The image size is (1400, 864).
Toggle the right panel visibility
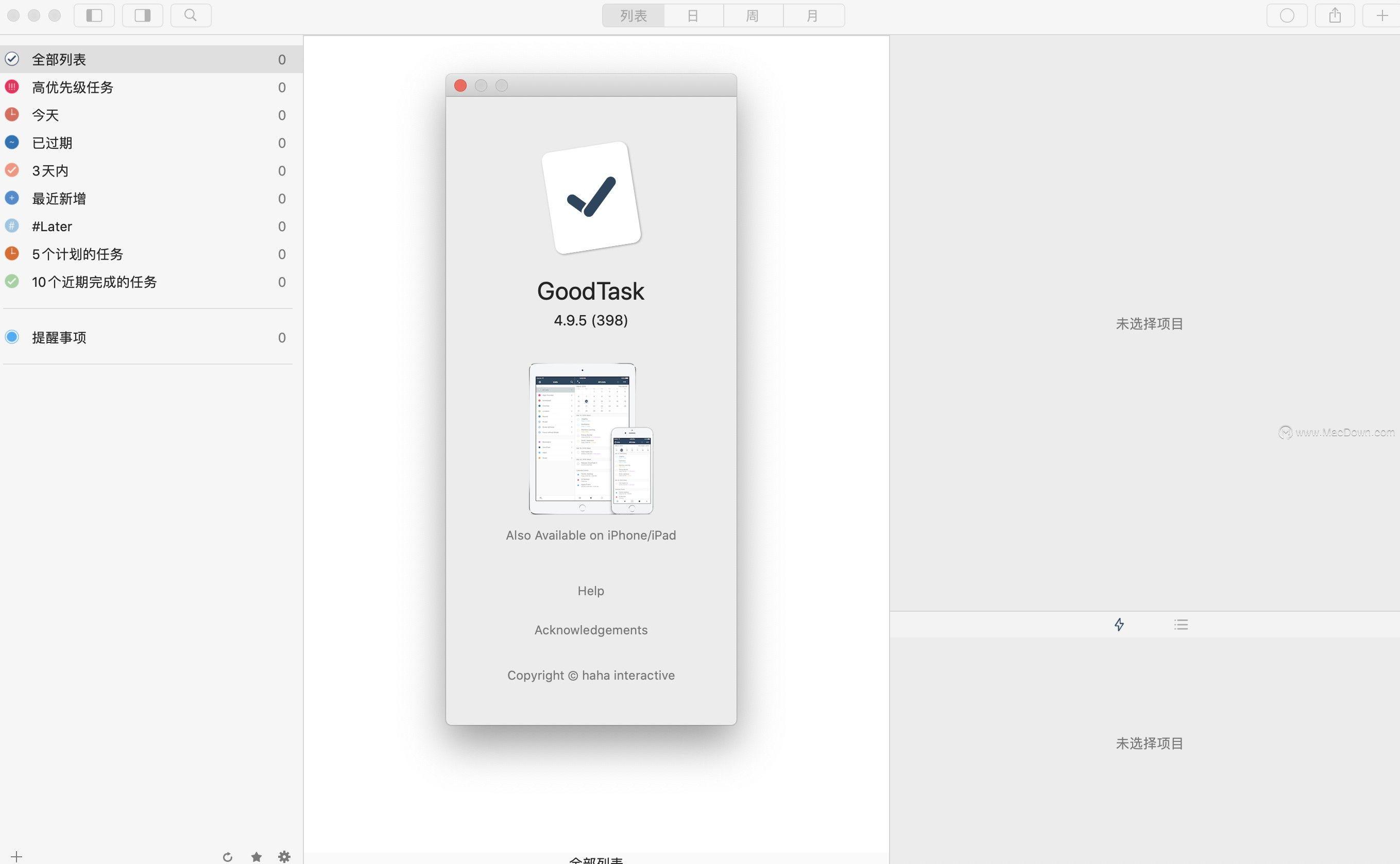tap(142, 15)
